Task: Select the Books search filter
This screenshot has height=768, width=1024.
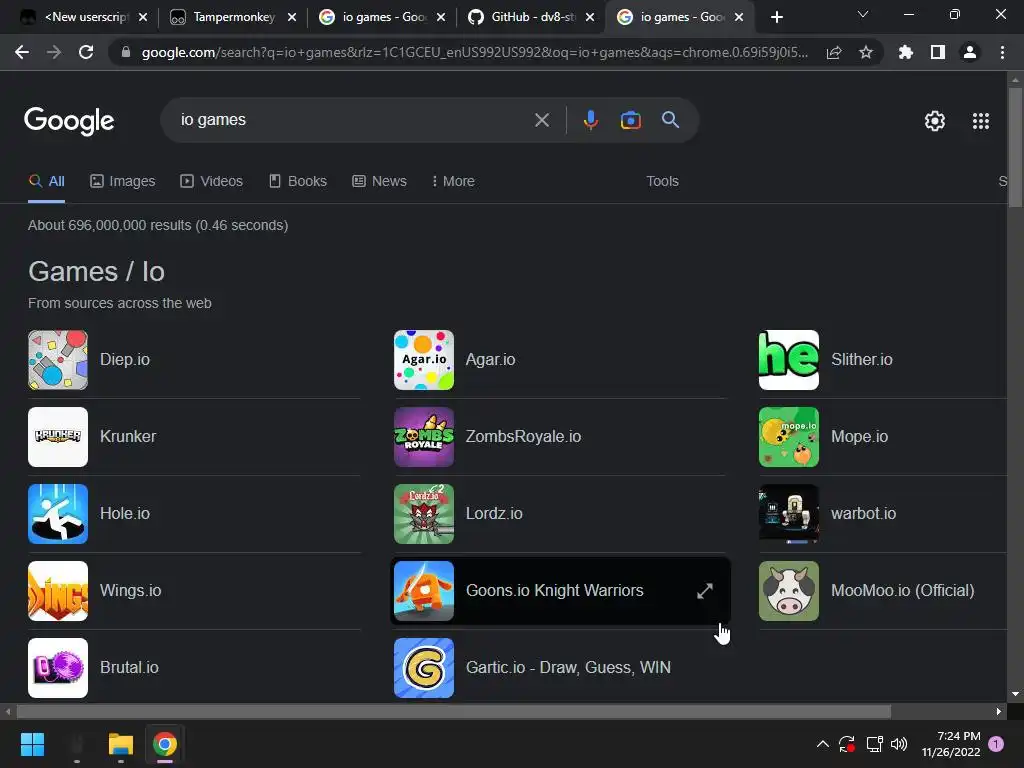Action: pyautogui.click(x=298, y=182)
